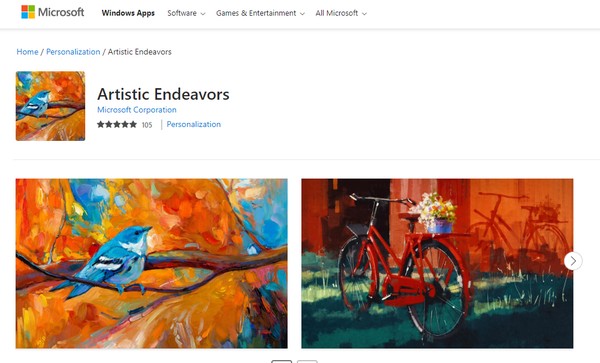Open Personalization in the breadcrumb

pyautogui.click(x=73, y=52)
